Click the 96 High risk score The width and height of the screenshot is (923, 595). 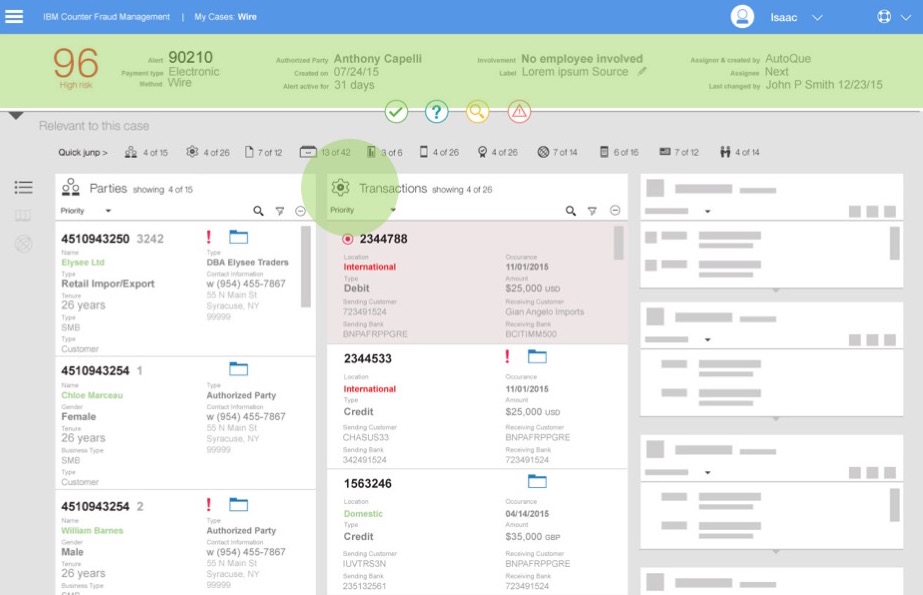coord(76,68)
